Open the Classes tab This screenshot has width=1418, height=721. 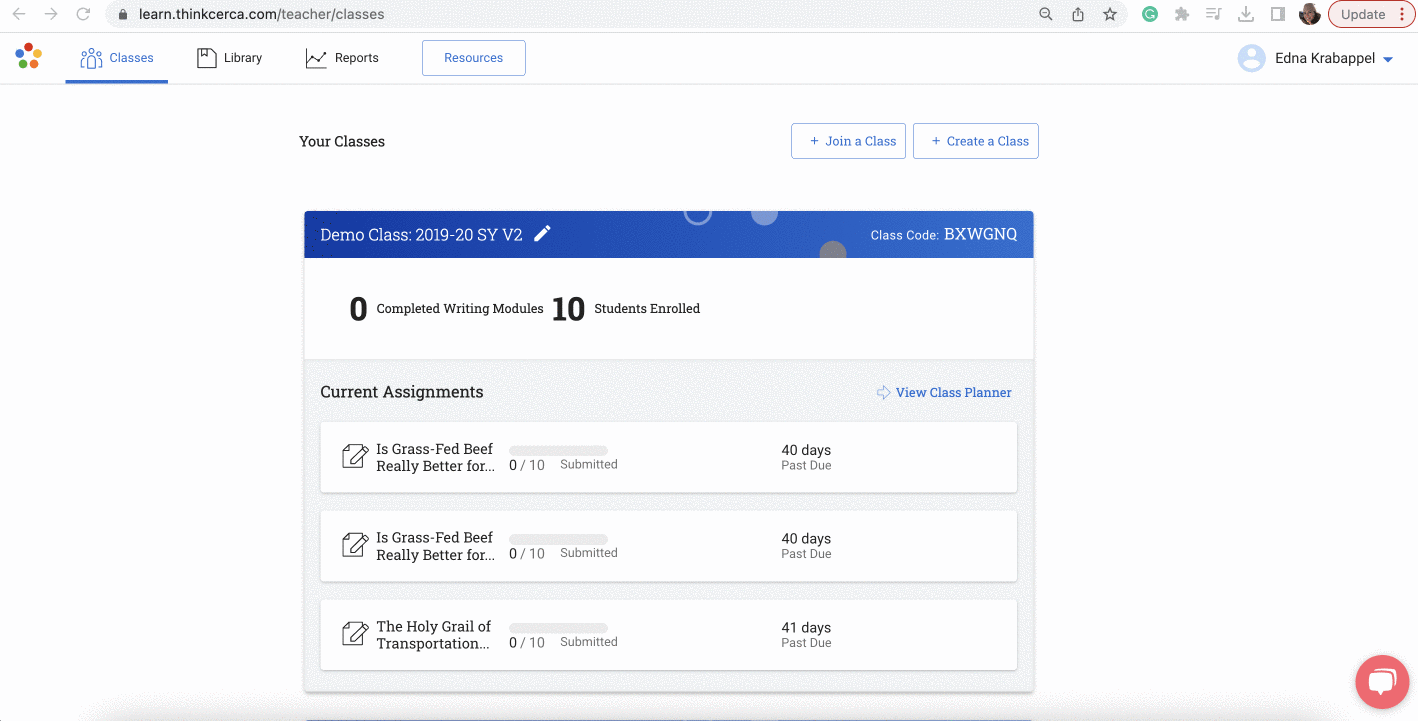[117, 58]
